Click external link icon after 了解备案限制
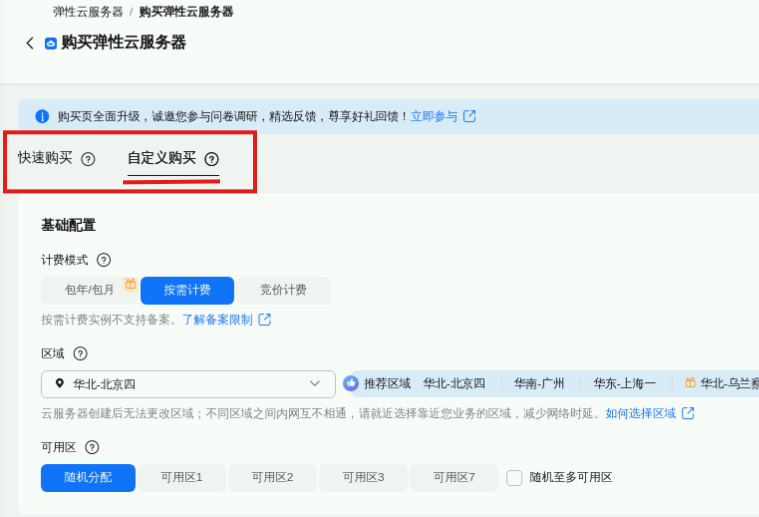This screenshot has height=517, width=759. pyautogui.click(x=265, y=320)
